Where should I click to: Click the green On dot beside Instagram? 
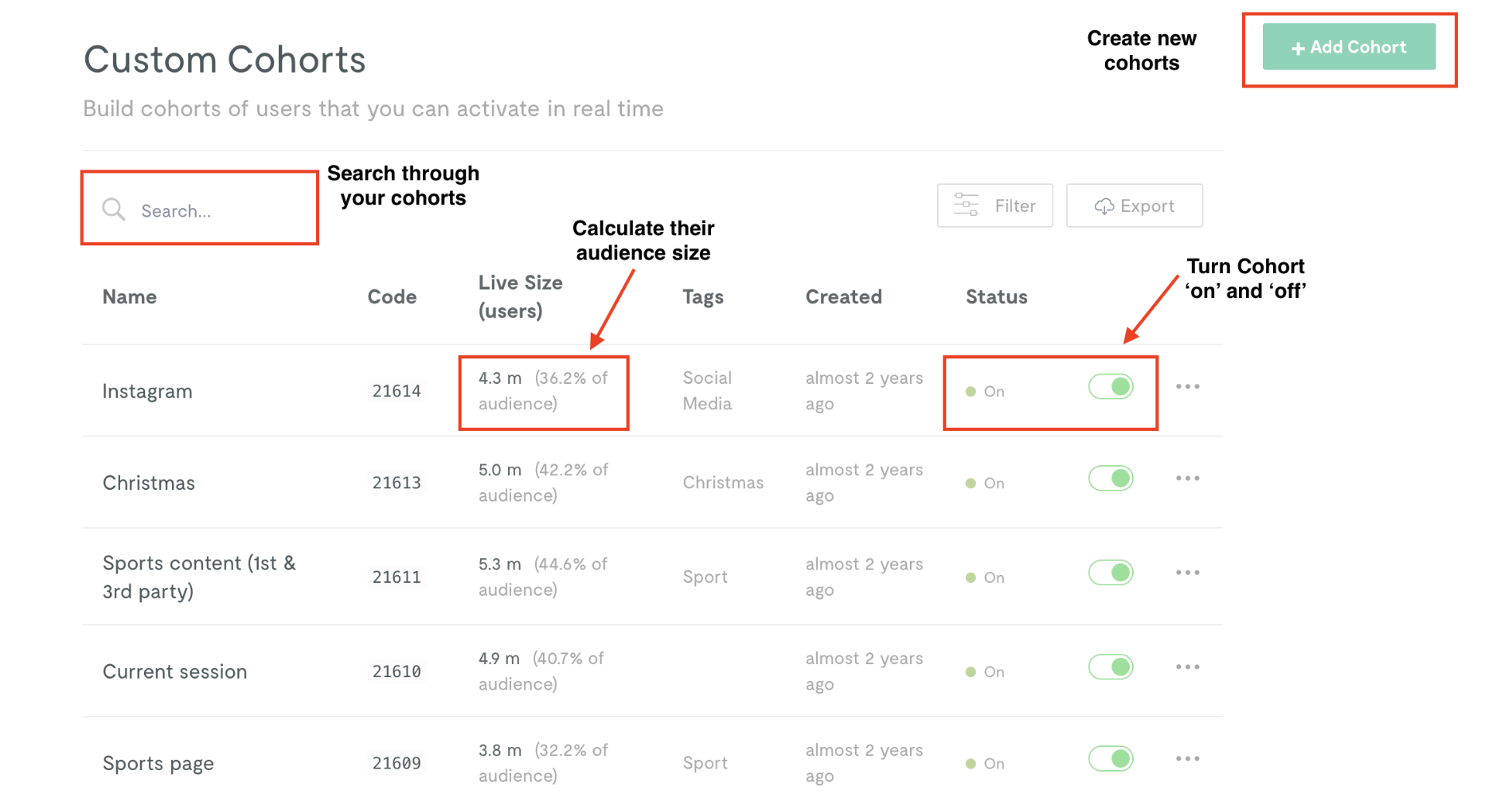971,391
